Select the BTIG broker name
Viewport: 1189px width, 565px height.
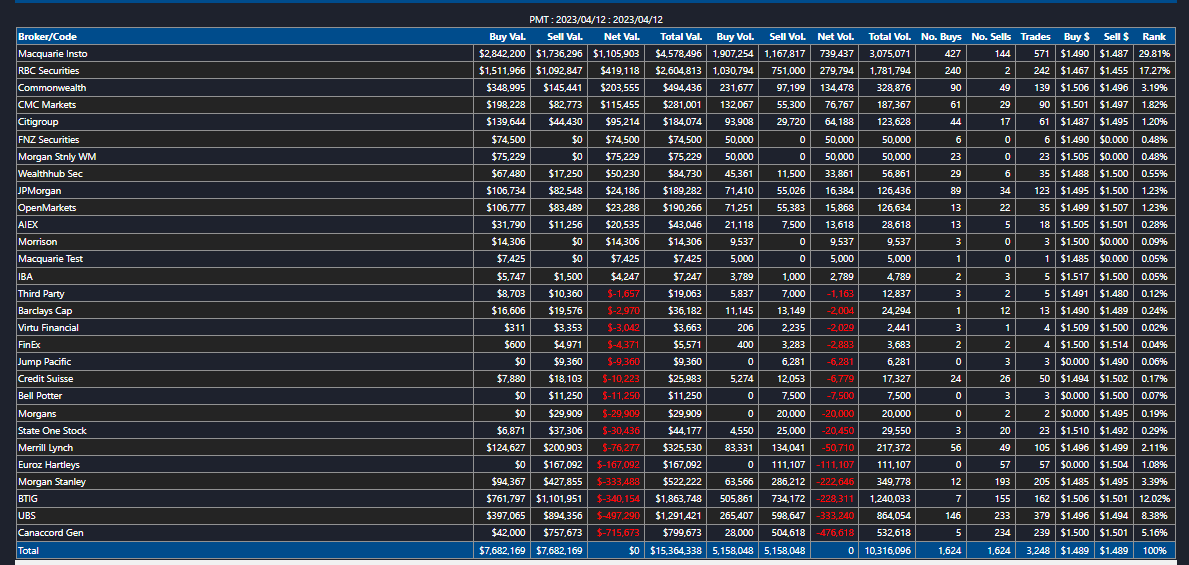(x=27, y=499)
